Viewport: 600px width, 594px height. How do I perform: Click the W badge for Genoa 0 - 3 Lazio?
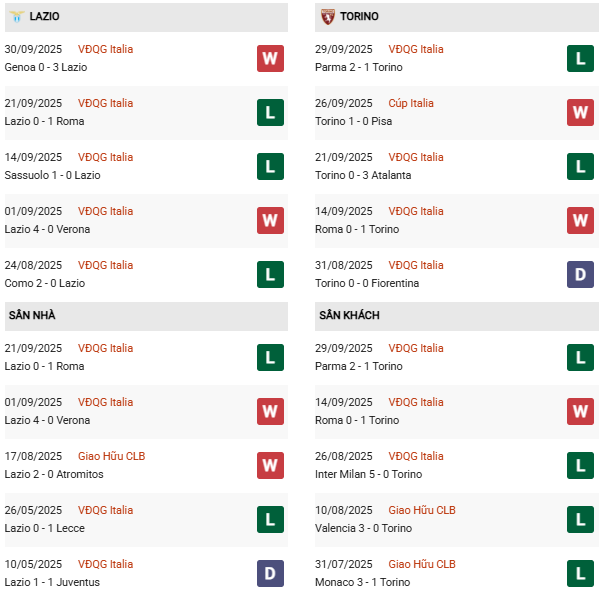(270, 58)
